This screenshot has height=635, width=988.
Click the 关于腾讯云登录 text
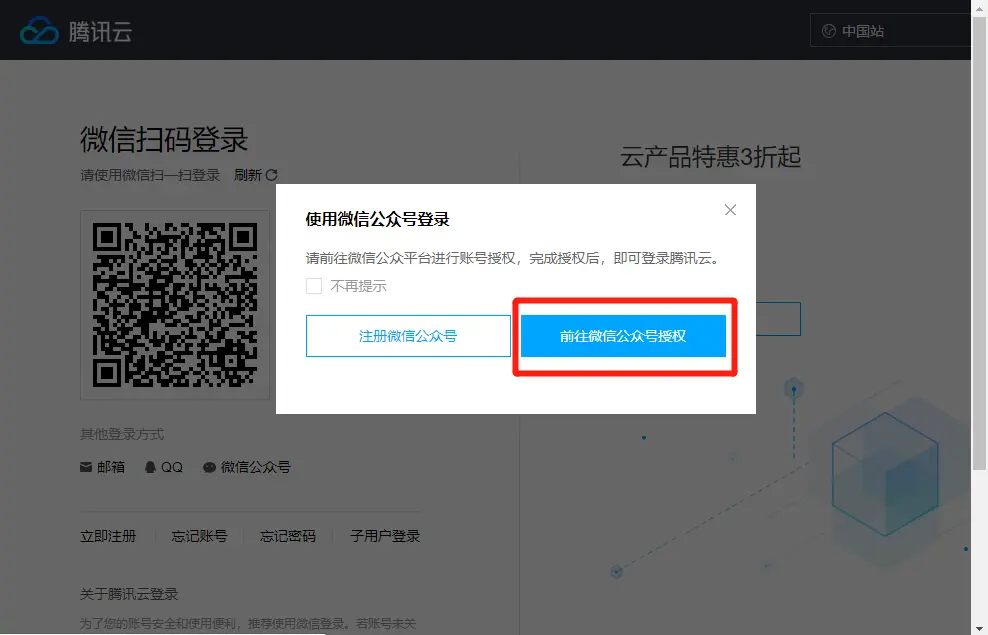pyautogui.click(x=129, y=594)
